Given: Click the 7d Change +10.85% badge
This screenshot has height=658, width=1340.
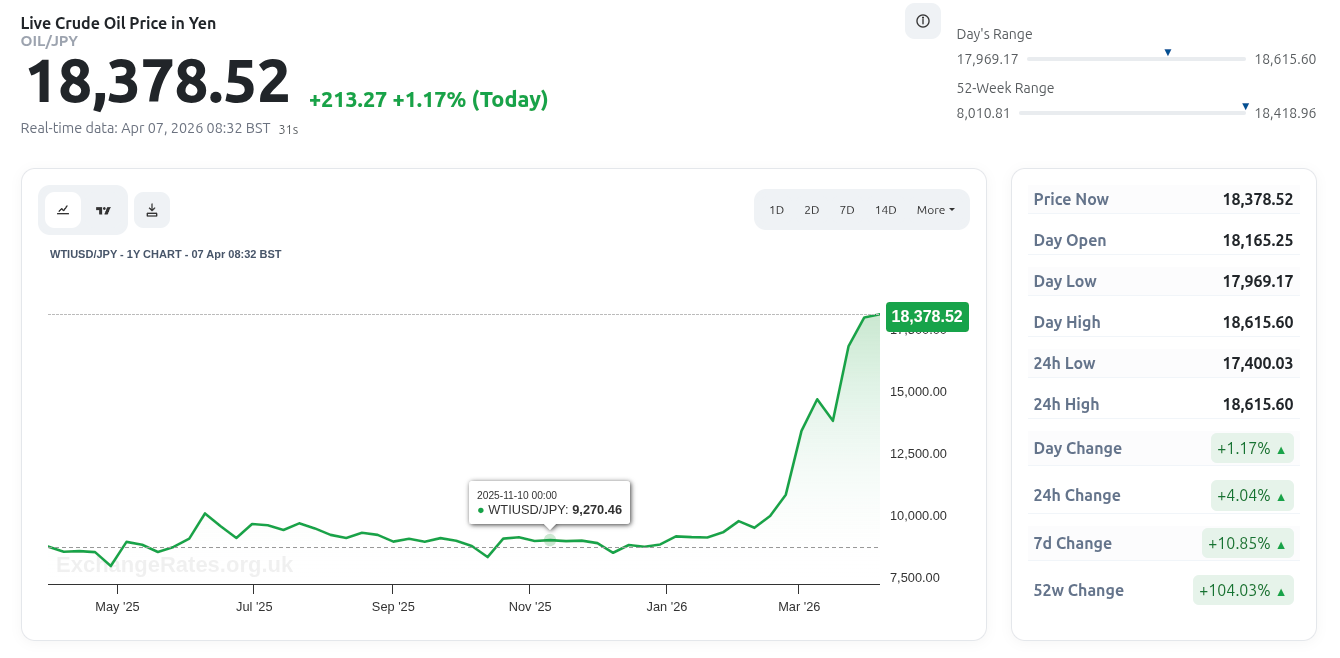Looking at the screenshot, I should pyautogui.click(x=1248, y=543).
